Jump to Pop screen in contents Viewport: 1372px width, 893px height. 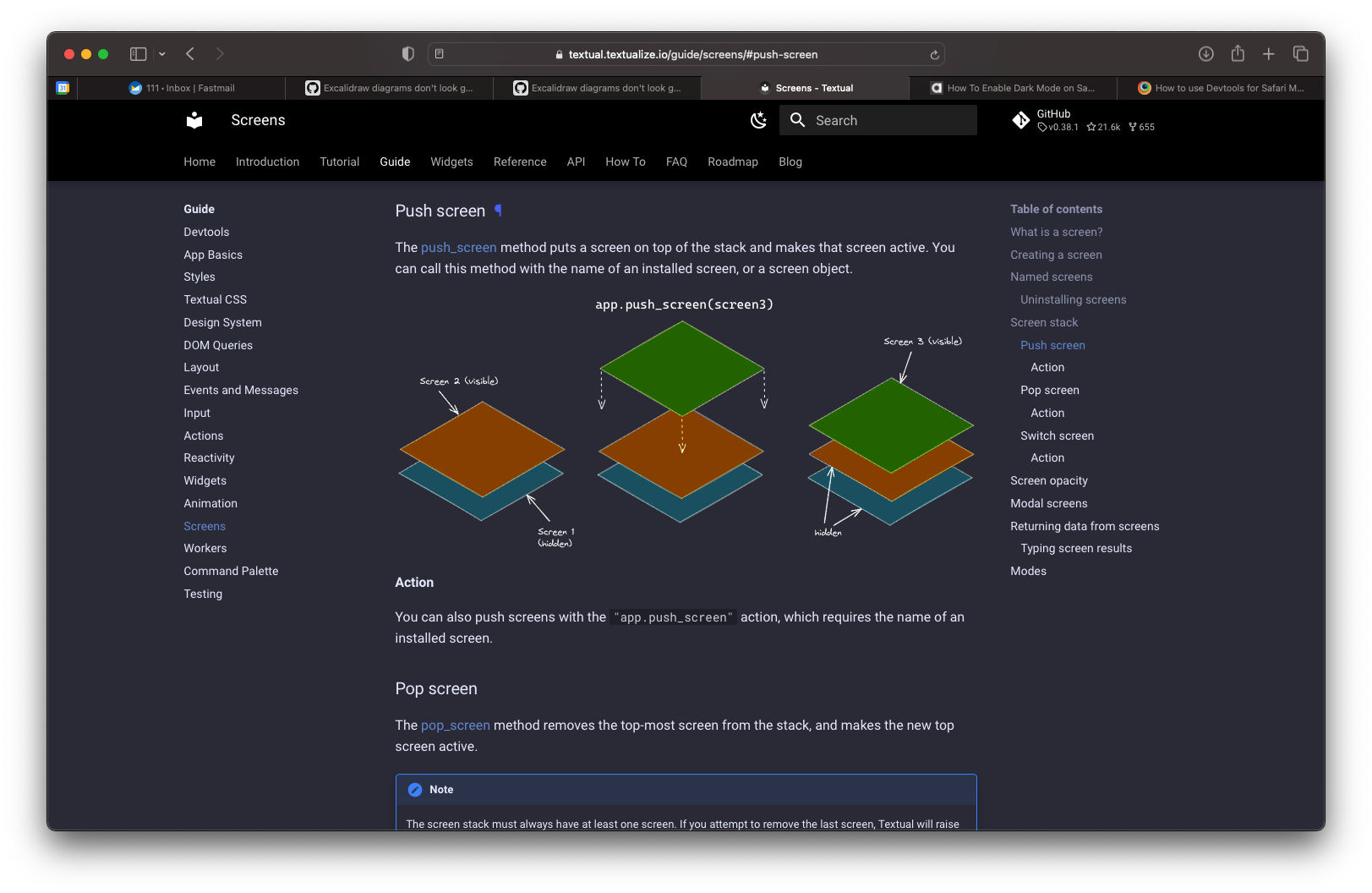[x=1050, y=390]
